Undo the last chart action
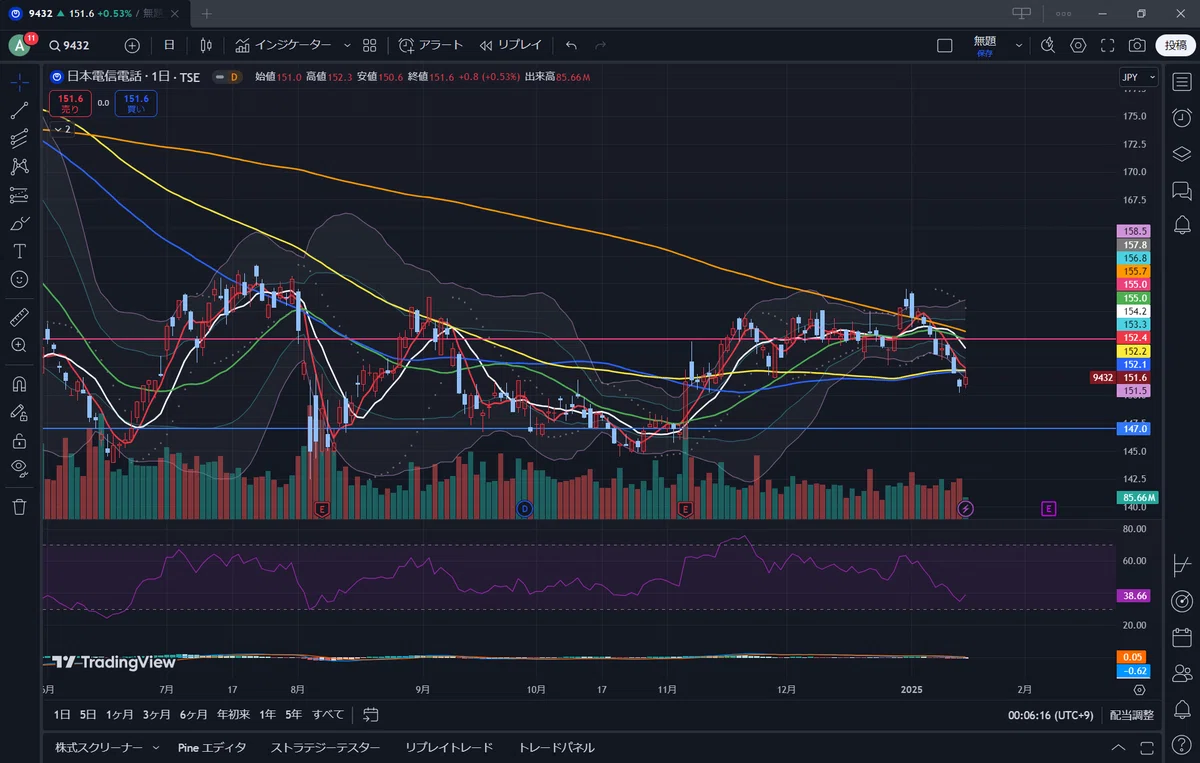Viewport: 1200px width, 763px height. coord(571,45)
